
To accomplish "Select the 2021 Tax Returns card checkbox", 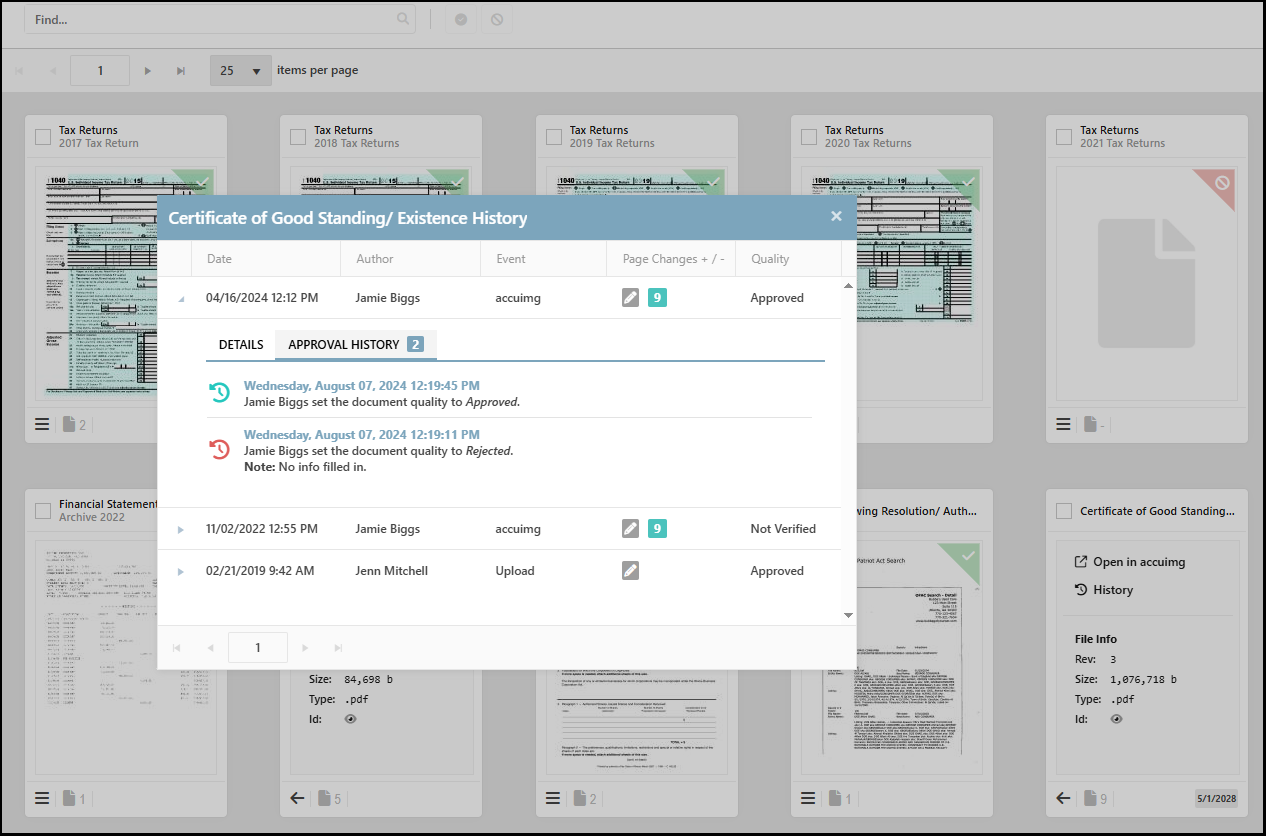I will (1063, 137).
